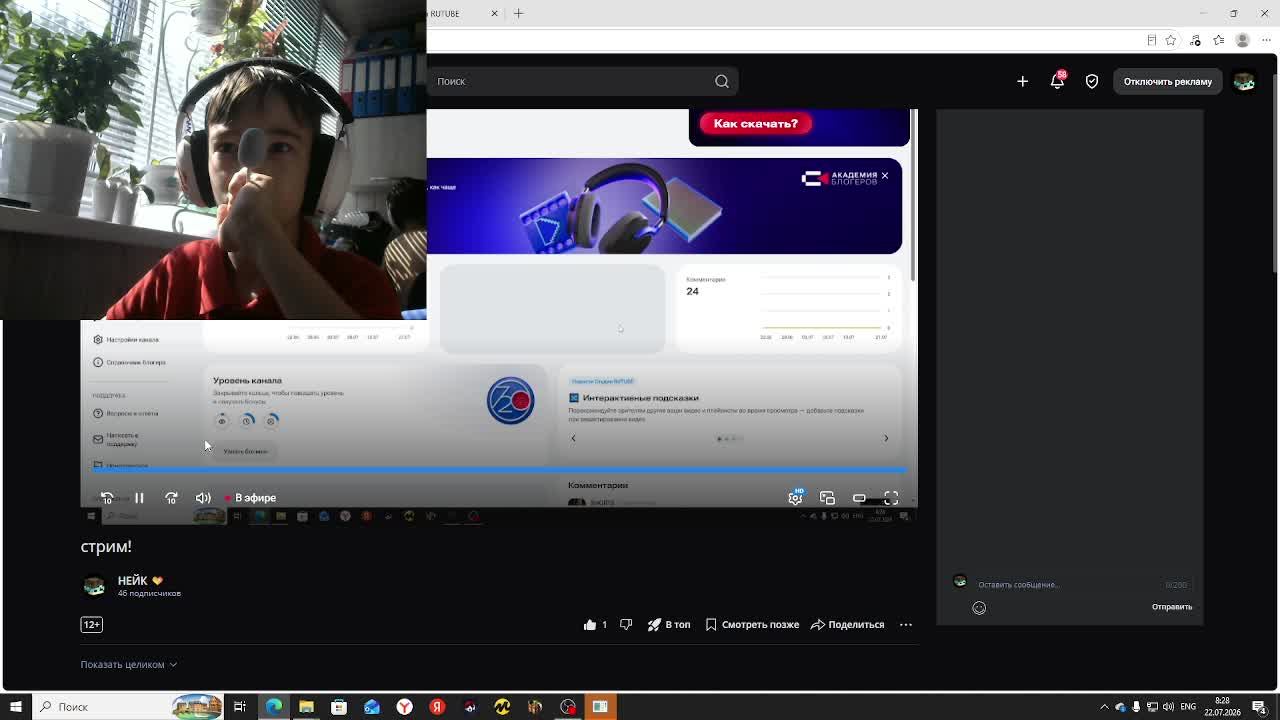The image size is (1280, 720).
Task: Switch player to theater mode
Action: click(x=859, y=498)
